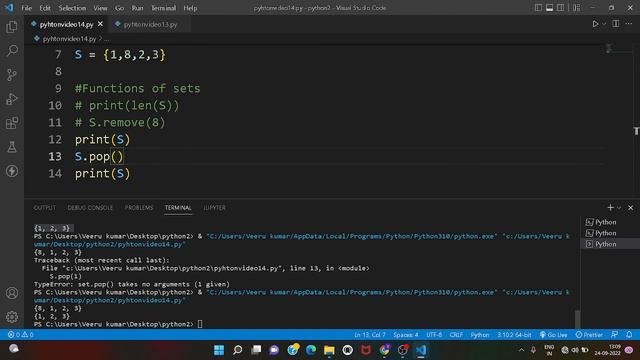Open the Manage gear icon
Viewport: 640px width, 360px height.
coord(12,317)
